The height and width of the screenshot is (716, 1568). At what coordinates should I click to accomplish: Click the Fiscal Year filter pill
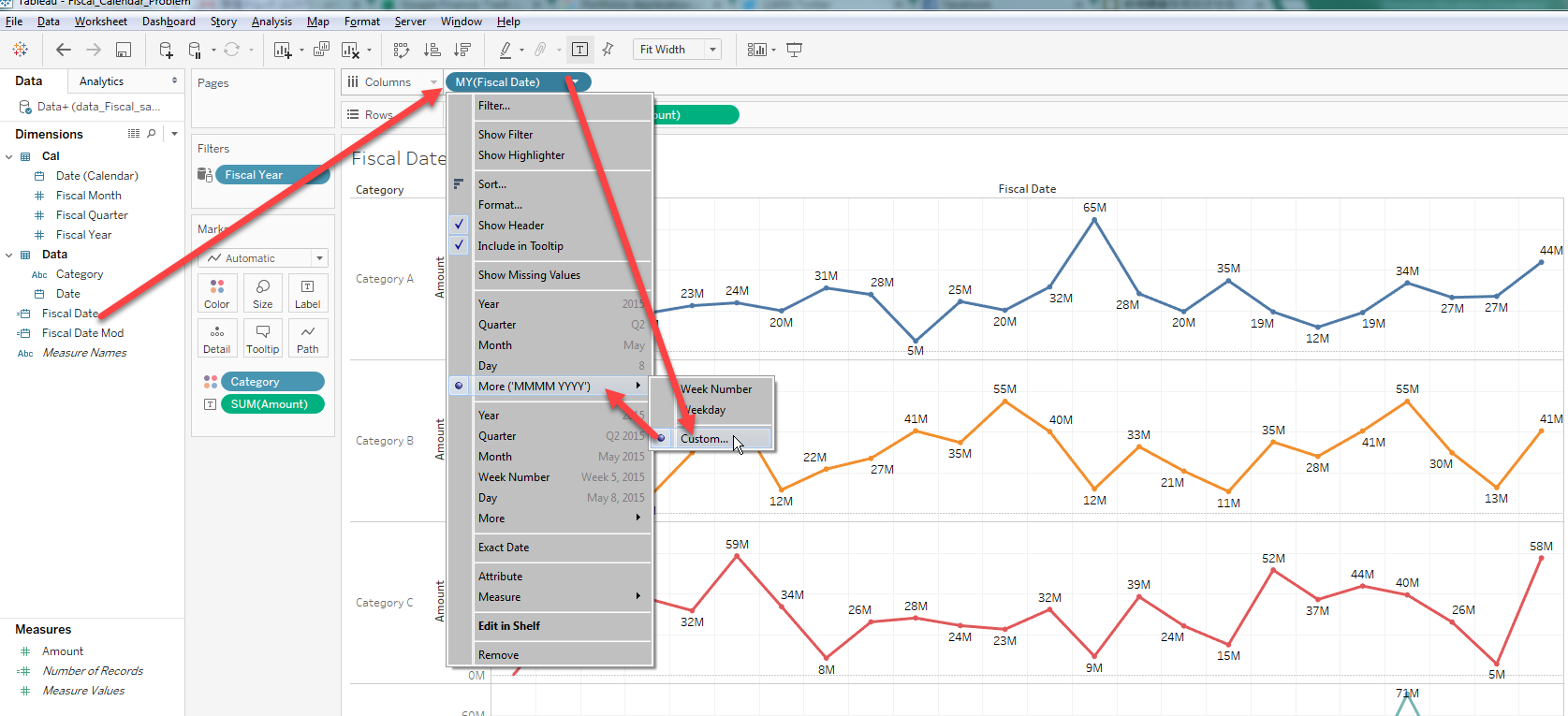pos(271,175)
